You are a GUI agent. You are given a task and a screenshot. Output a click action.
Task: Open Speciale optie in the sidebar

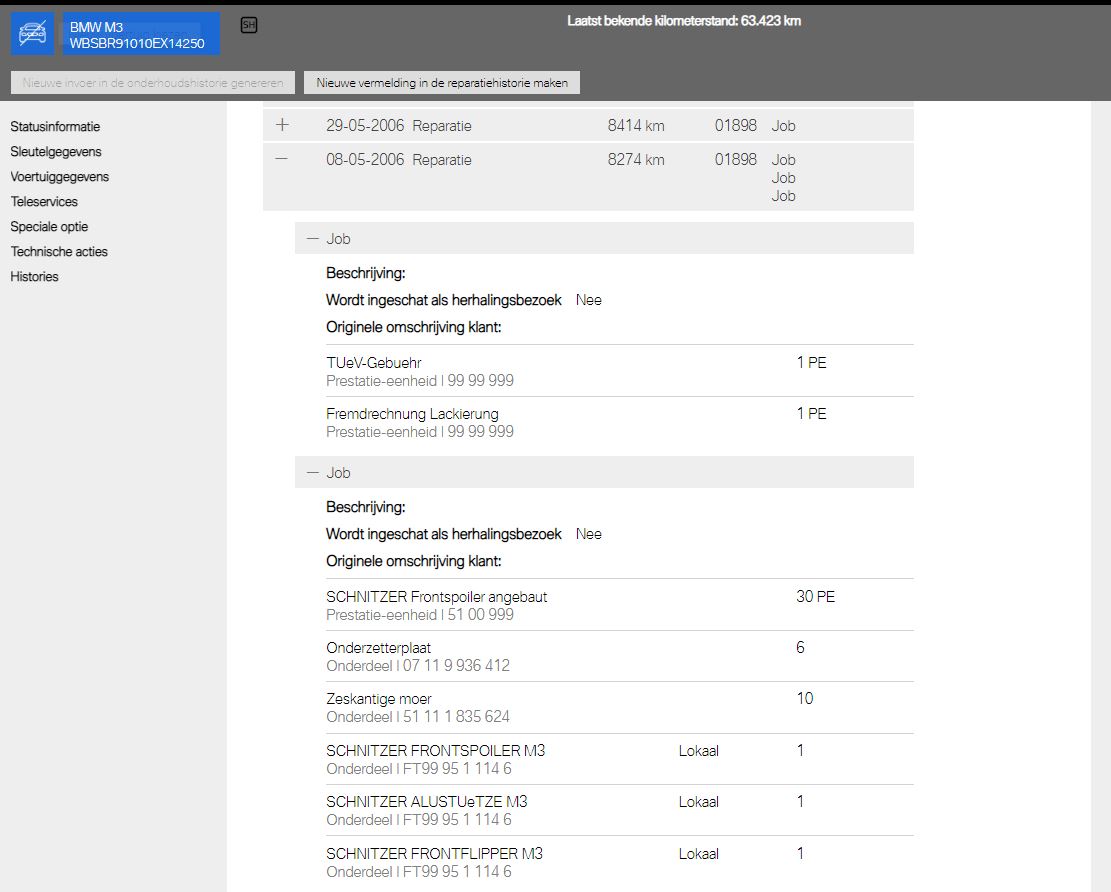[x=50, y=227]
